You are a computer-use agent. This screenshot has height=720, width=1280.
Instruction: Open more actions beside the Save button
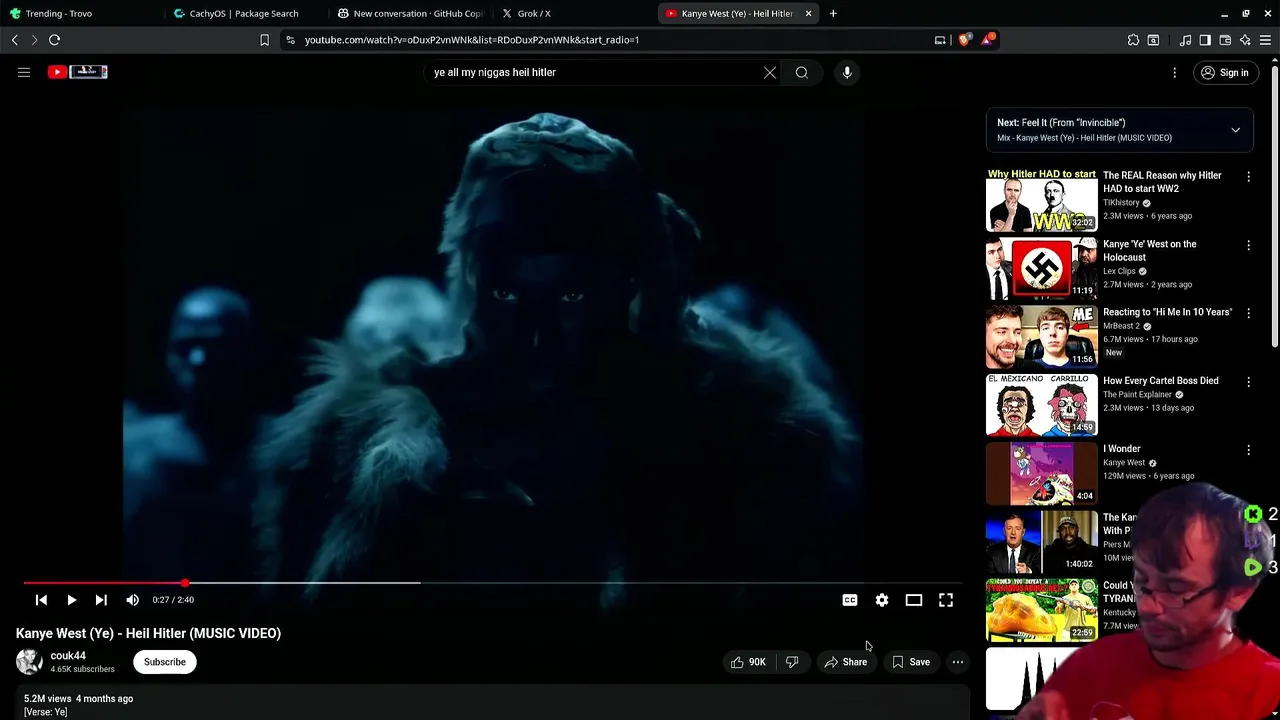point(958,662)
